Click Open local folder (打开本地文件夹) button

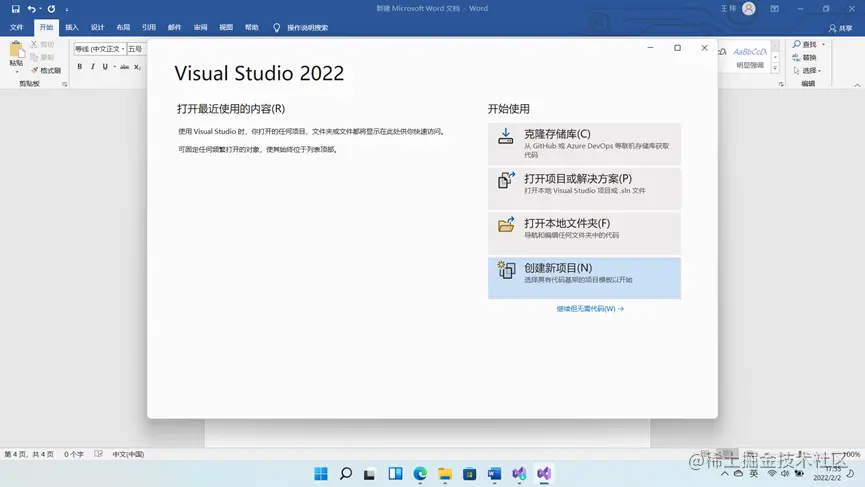click(584, 233)
